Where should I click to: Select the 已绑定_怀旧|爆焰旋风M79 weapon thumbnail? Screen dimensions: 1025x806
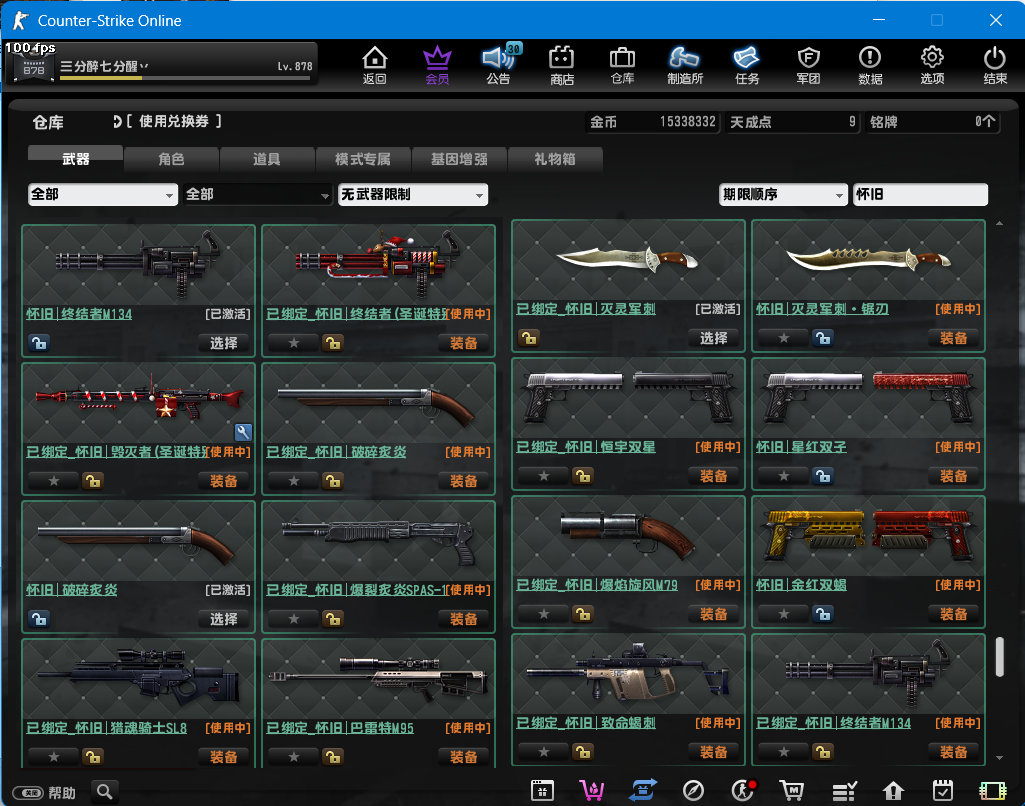pos(628,535)
